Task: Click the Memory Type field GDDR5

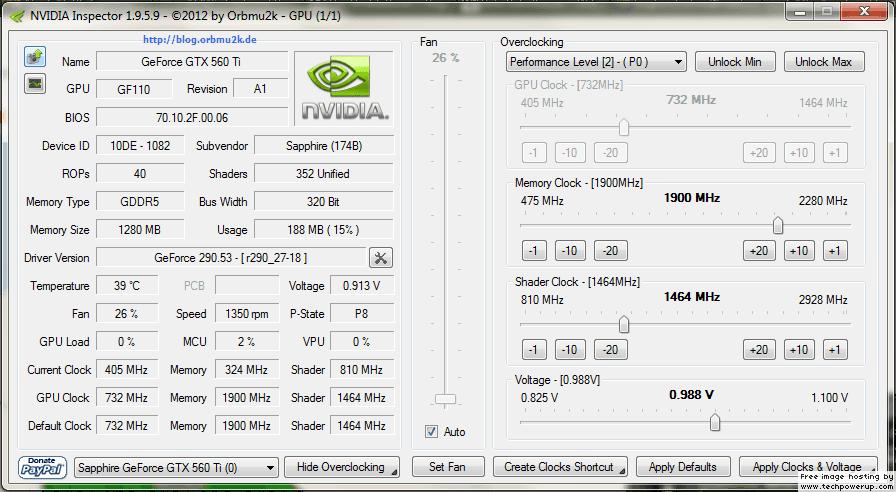Action: [140, 202]
